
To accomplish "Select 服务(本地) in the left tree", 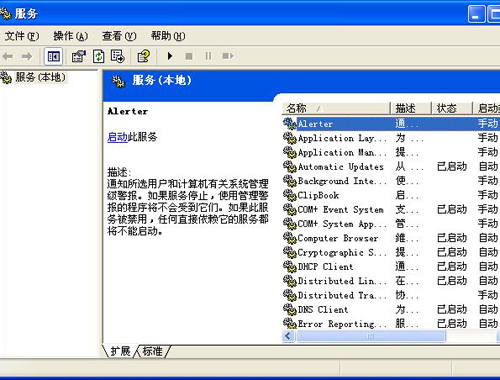I will click(40, 77).
